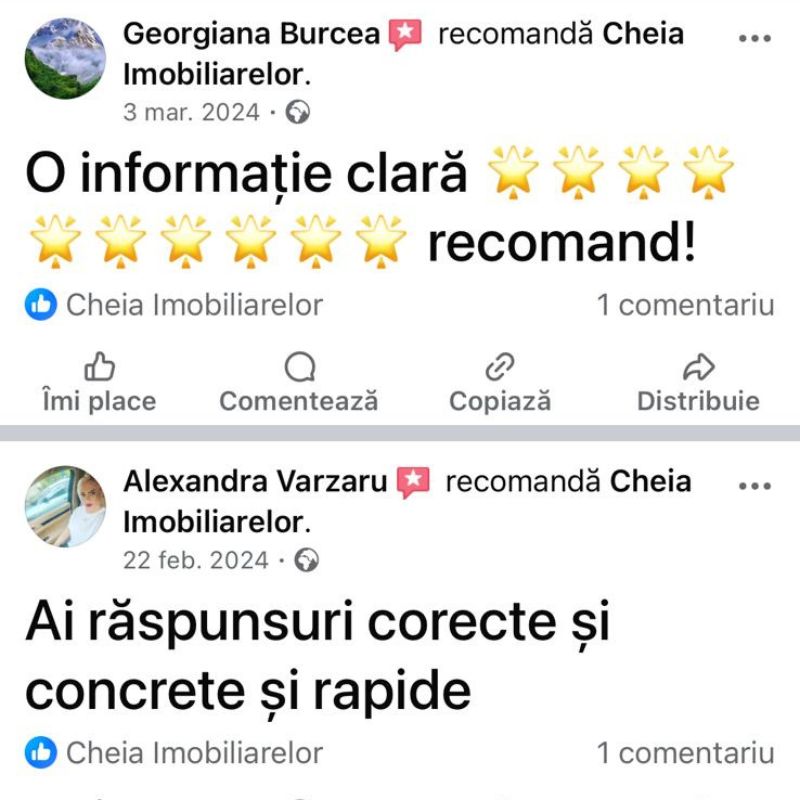Screen dimensions: 800x800
Task: Open Alexandra Varzaru's profile name link
Action: click(x=256, y=482)
